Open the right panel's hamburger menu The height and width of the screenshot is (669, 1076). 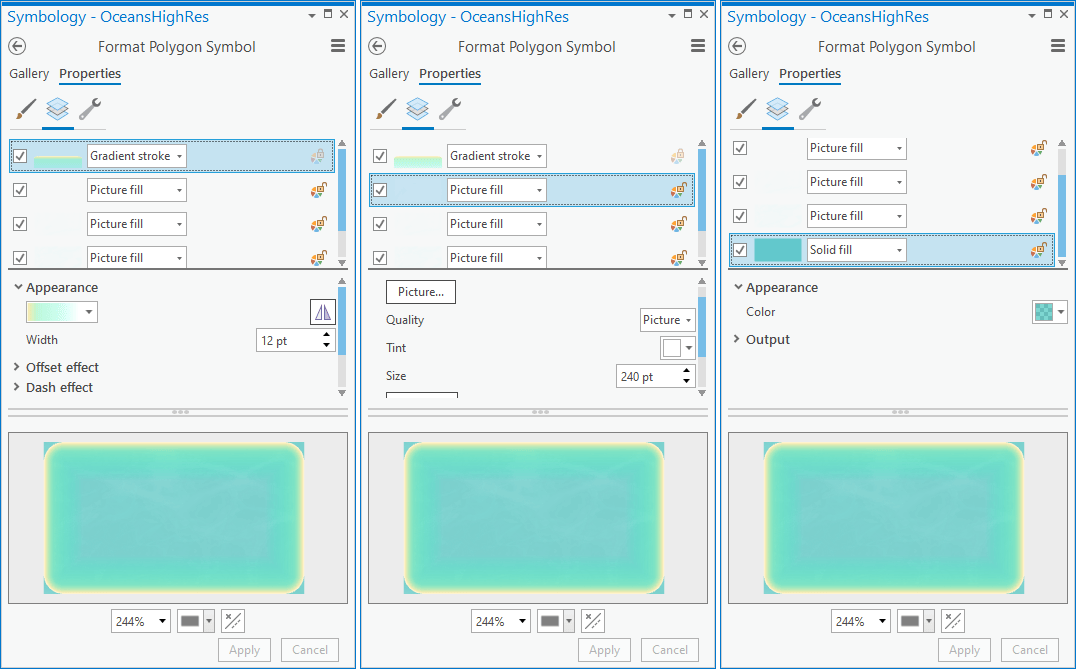pyautogui.click(x=1057, y=46)
